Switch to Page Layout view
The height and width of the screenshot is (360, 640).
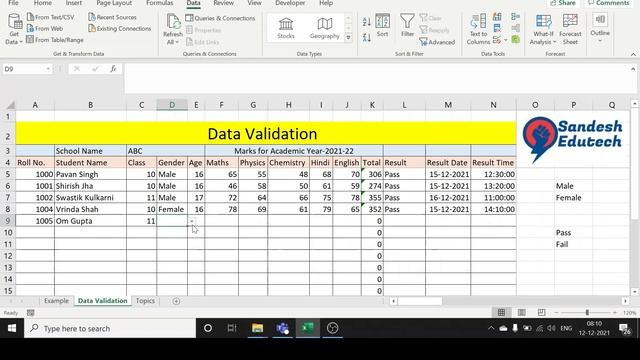click(x=521, y=312)
